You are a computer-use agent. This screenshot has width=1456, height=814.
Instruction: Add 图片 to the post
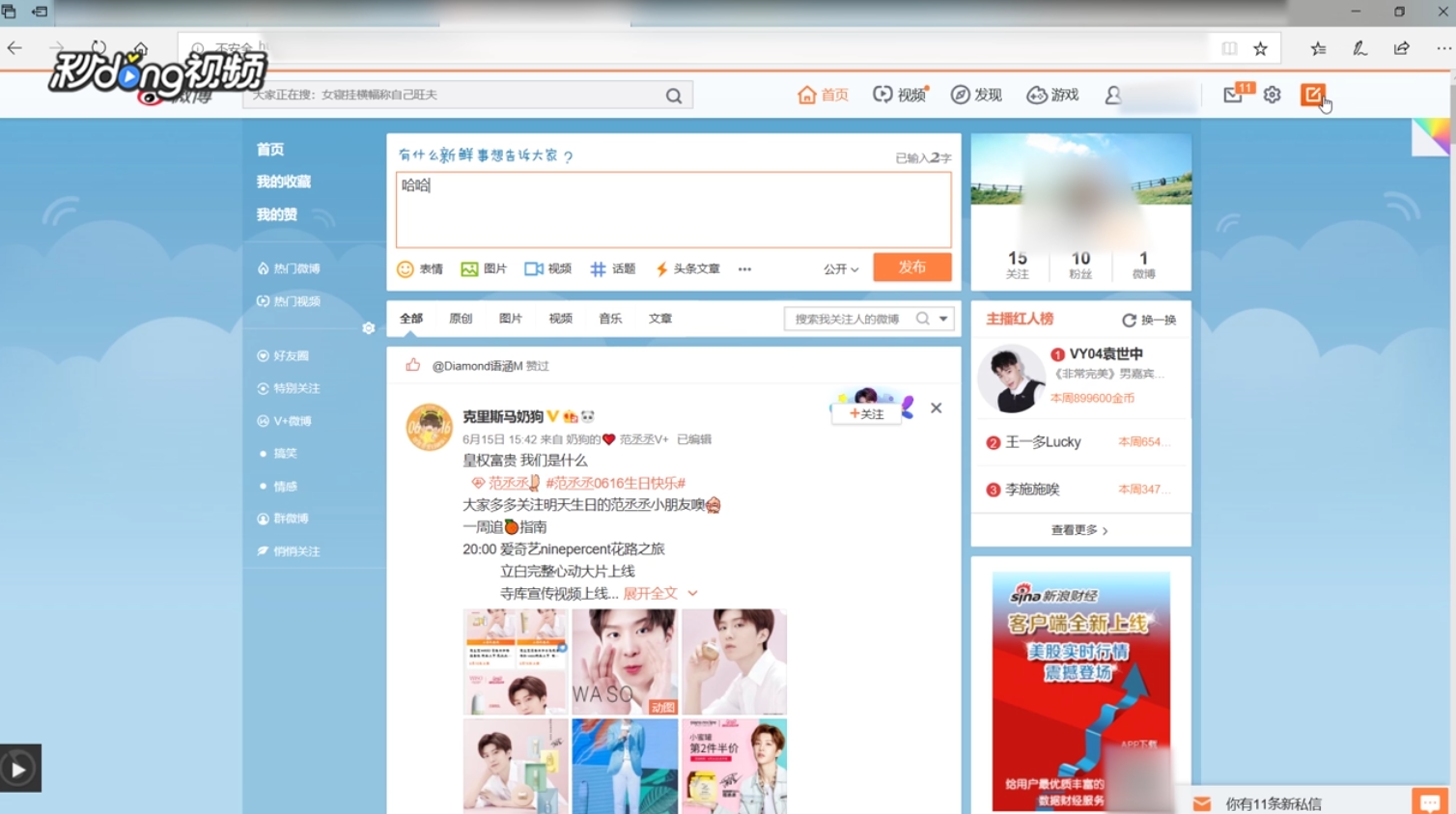pyautogui.click(x=484, y=269)
